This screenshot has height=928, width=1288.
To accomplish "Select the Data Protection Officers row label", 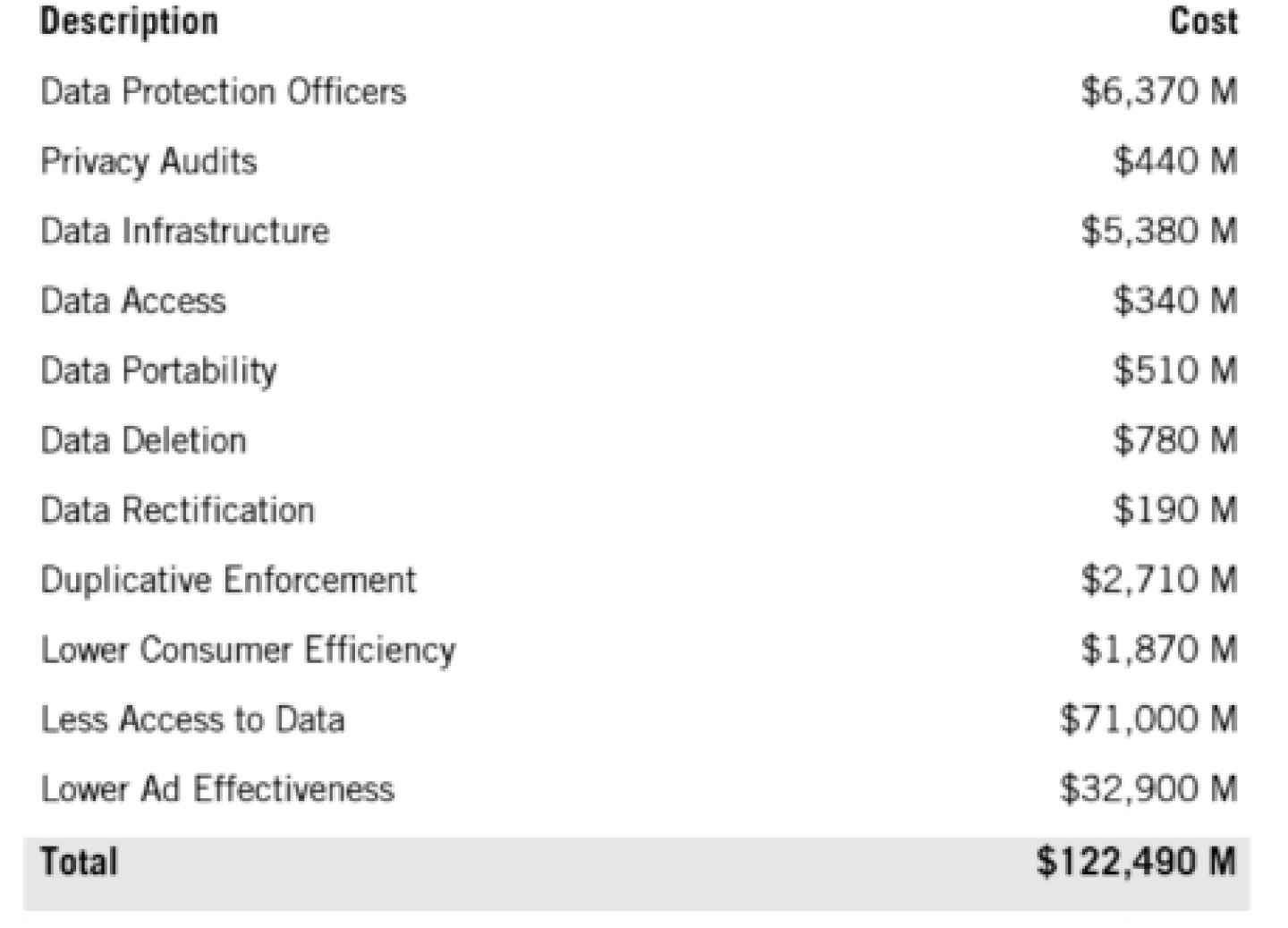I will (x=224, y=91).
